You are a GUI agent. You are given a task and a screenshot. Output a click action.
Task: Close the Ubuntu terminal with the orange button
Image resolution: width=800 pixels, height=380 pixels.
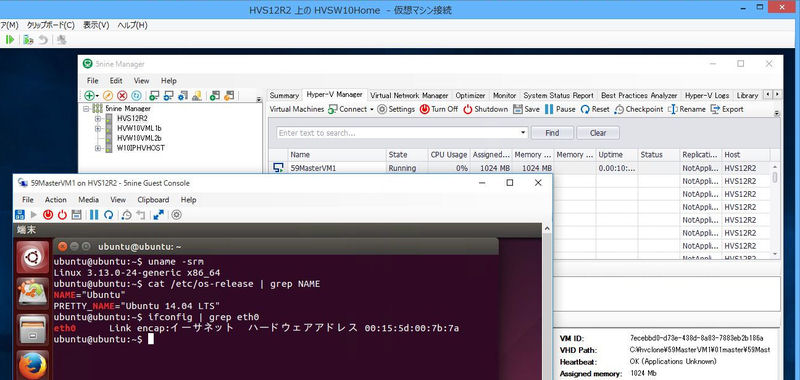(x=63, y=247)
